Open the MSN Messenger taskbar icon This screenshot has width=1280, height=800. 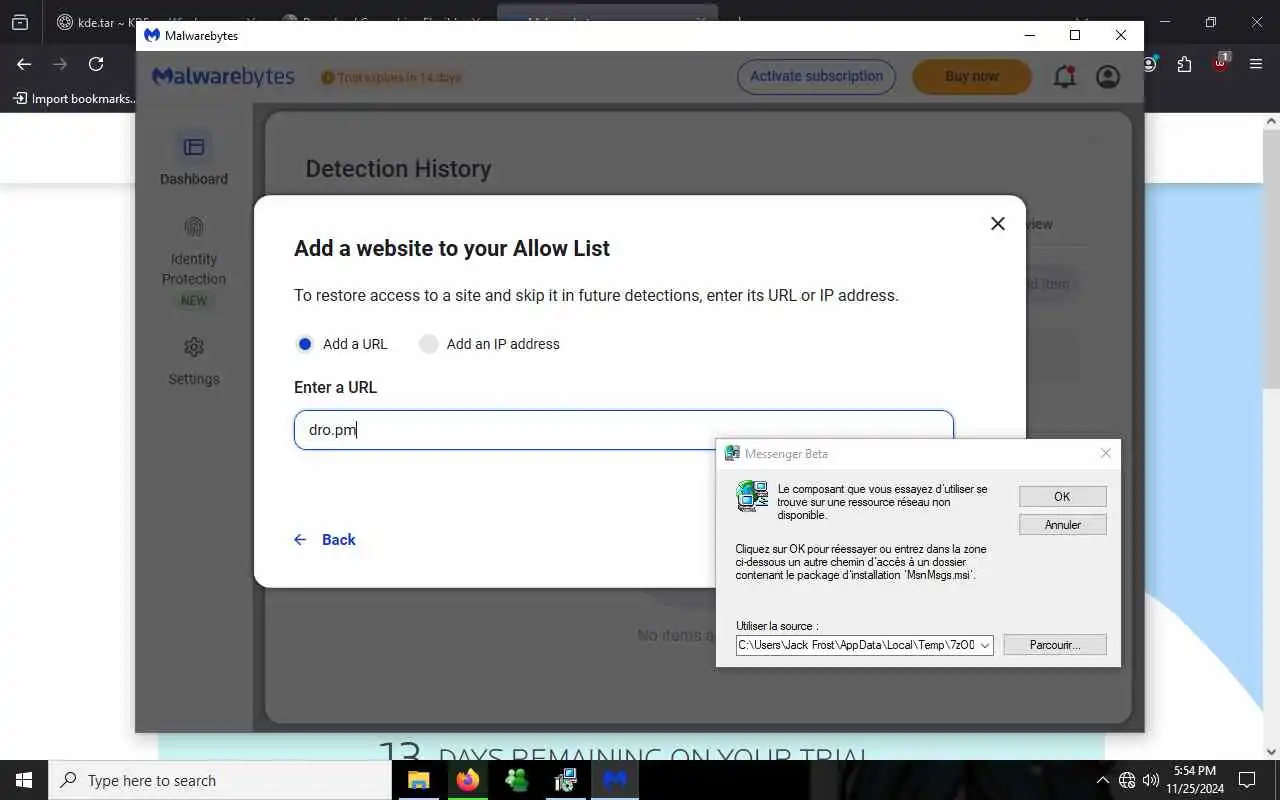[x=516, y=780]
